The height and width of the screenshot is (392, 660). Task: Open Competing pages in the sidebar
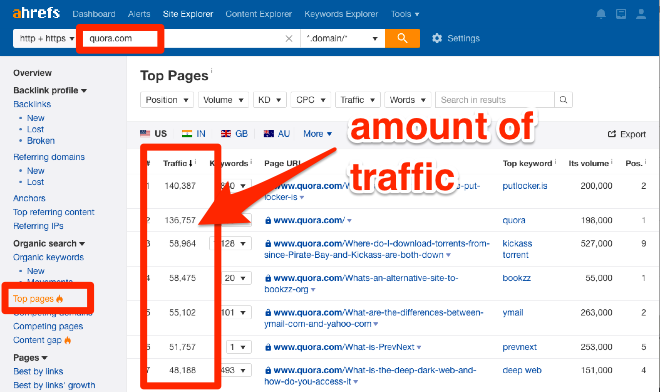tap(48, 326)
